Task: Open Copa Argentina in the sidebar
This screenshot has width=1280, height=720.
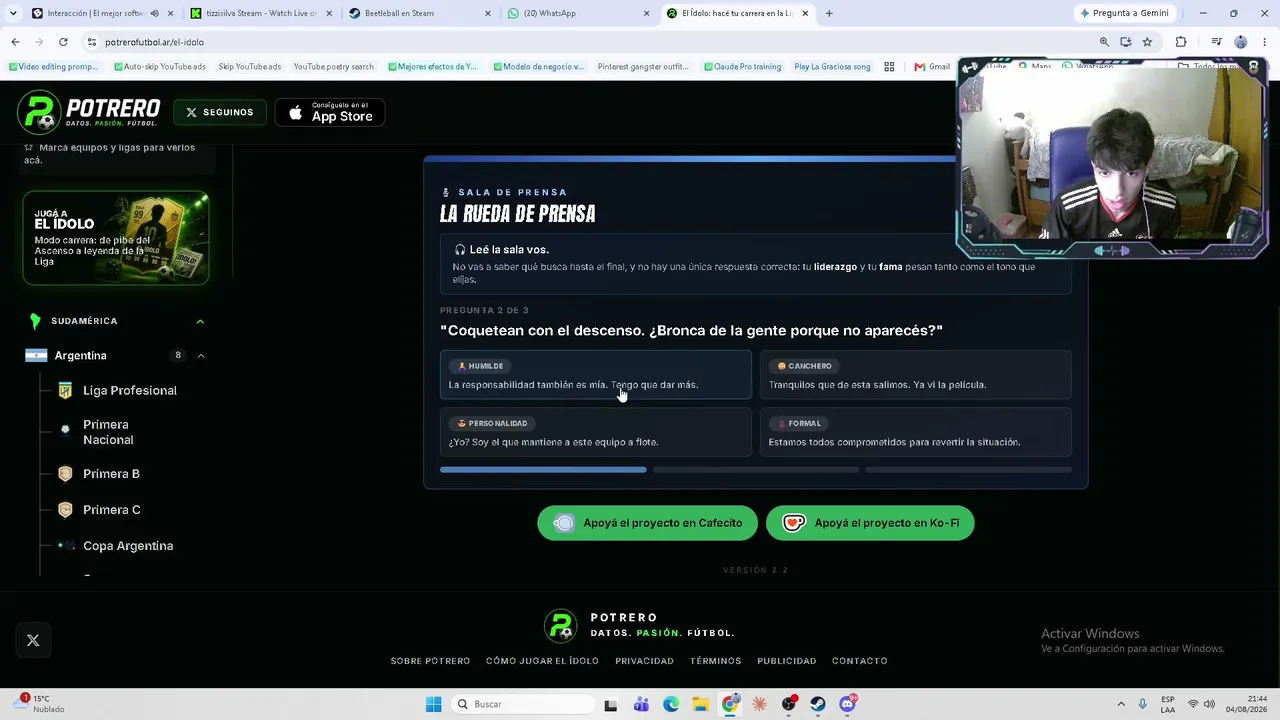Action: point(128,546)
